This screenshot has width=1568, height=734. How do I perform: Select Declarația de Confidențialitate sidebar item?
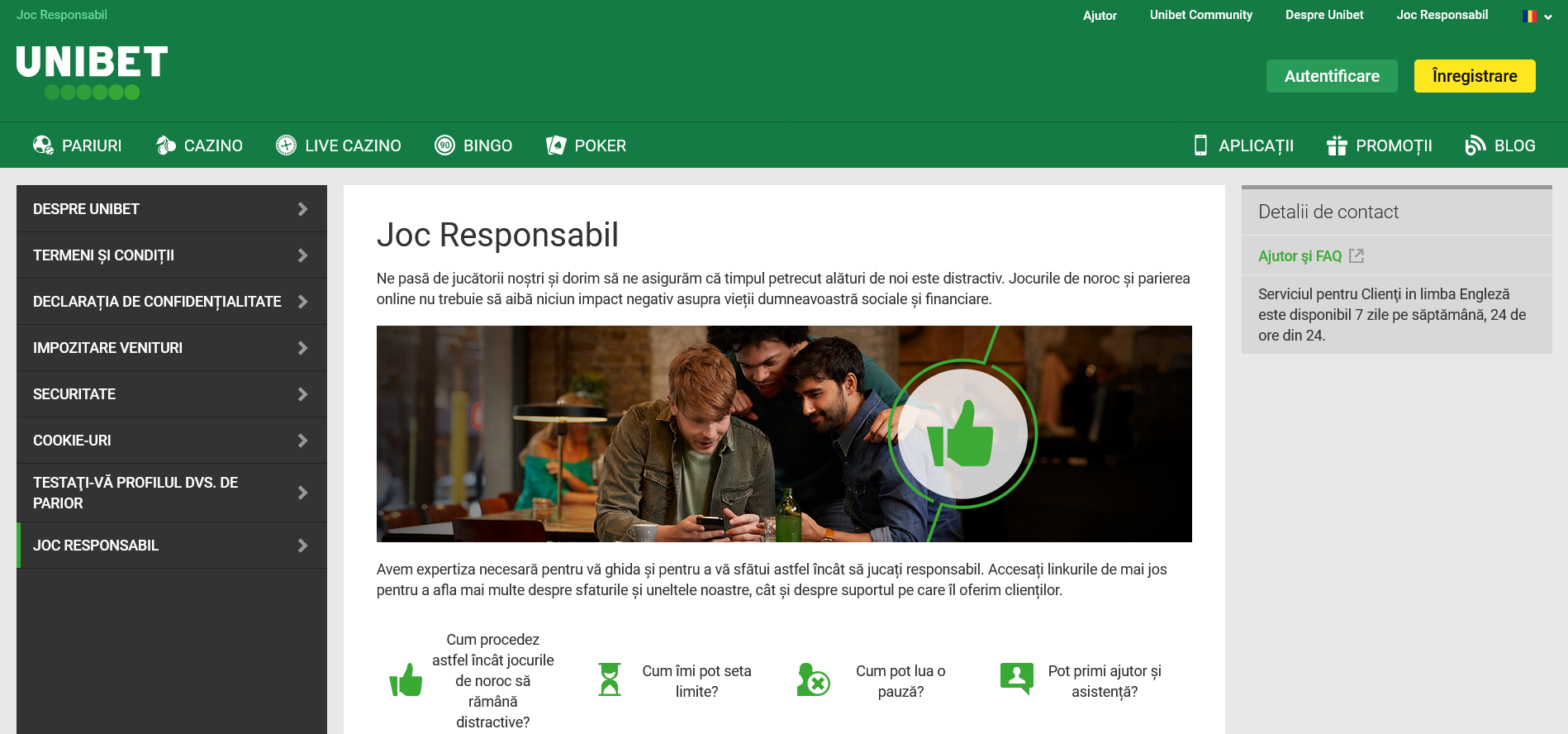coord(172,302)
